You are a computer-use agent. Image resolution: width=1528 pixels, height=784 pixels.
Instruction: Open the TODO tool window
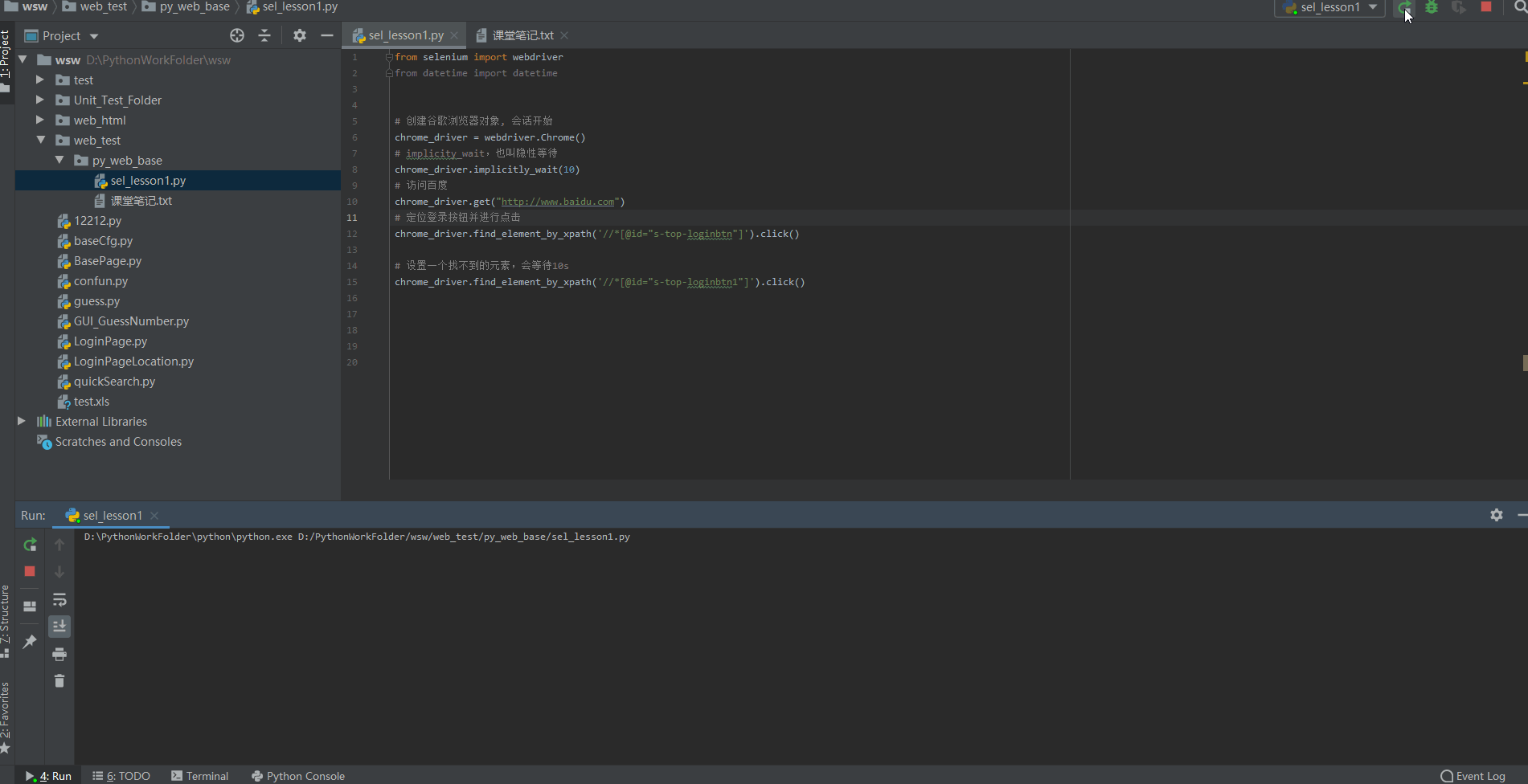point(121,776)
